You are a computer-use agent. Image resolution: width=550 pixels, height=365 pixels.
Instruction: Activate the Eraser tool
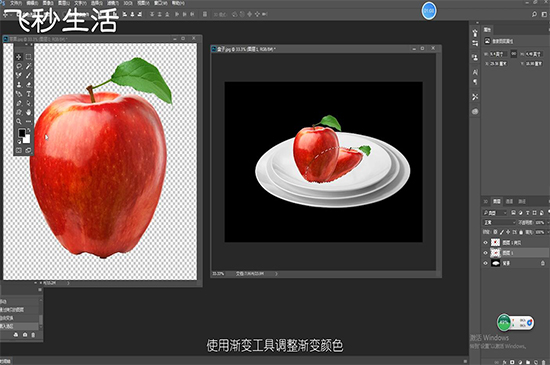[28, 85]
